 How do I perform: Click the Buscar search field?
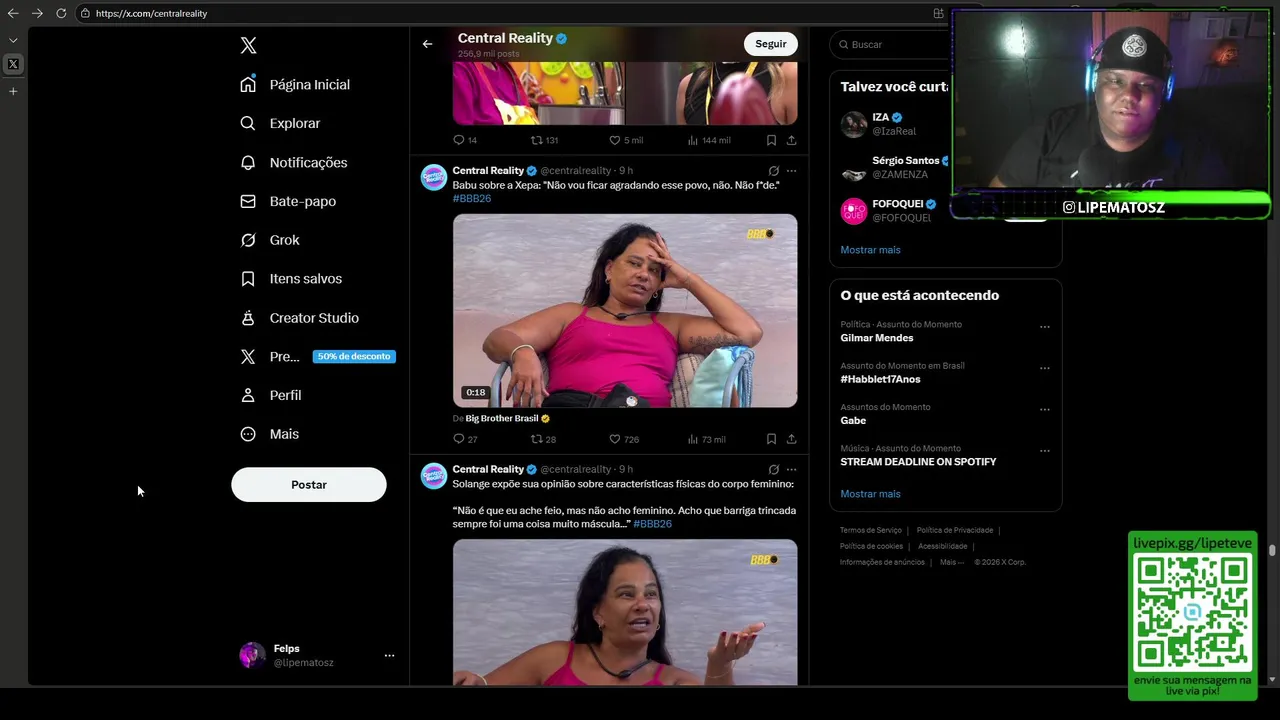(890, 44)
